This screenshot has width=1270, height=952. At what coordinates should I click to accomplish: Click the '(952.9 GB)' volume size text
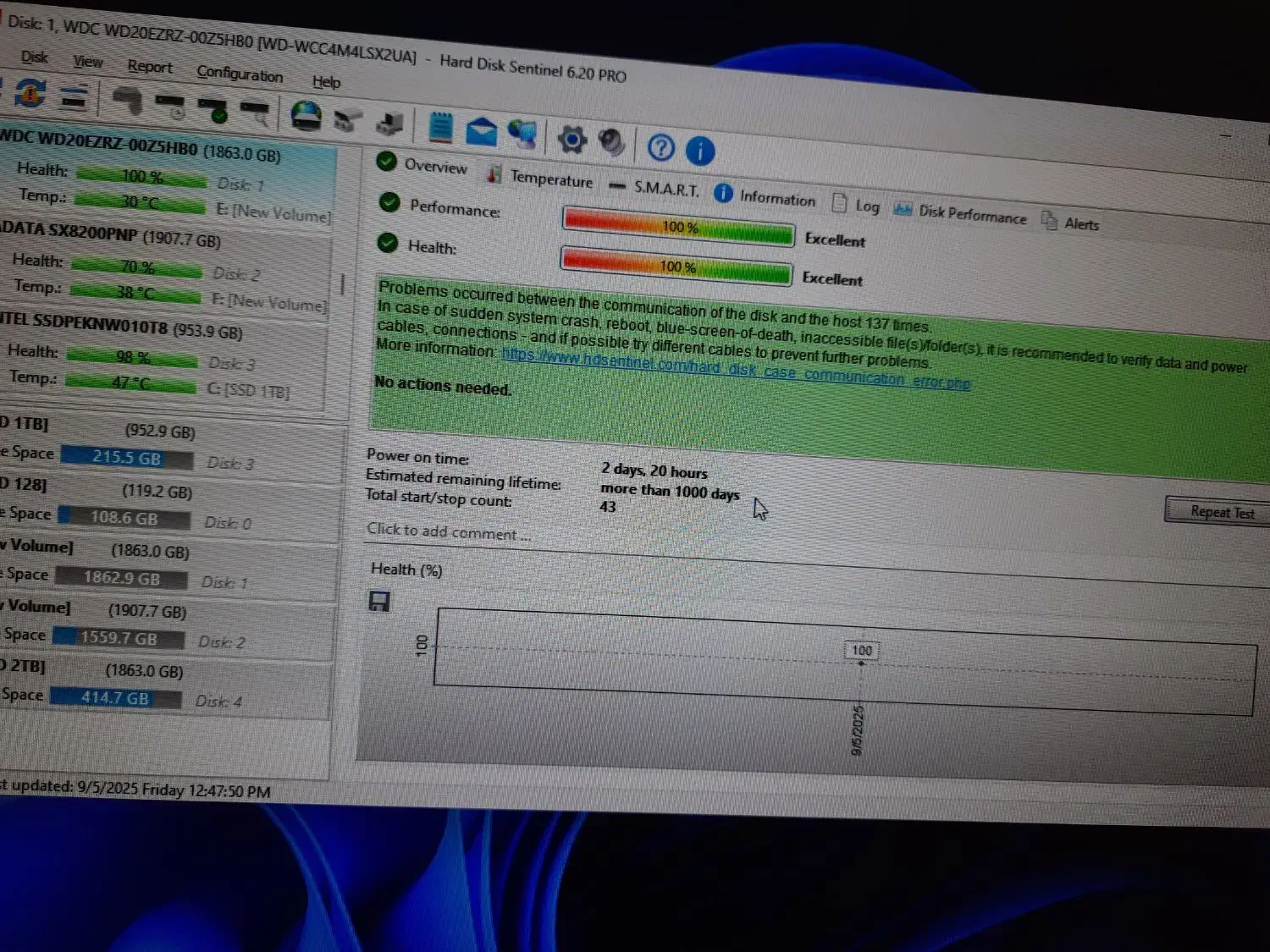[x=160, y=432]
